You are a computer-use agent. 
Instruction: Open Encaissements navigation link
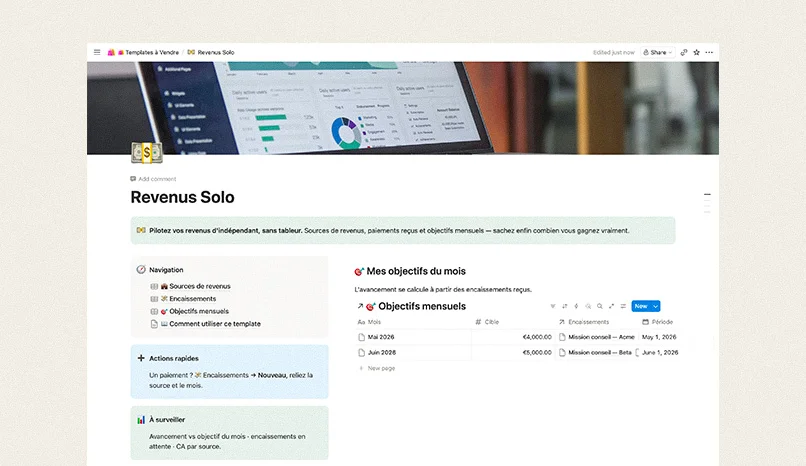[188, 299]
